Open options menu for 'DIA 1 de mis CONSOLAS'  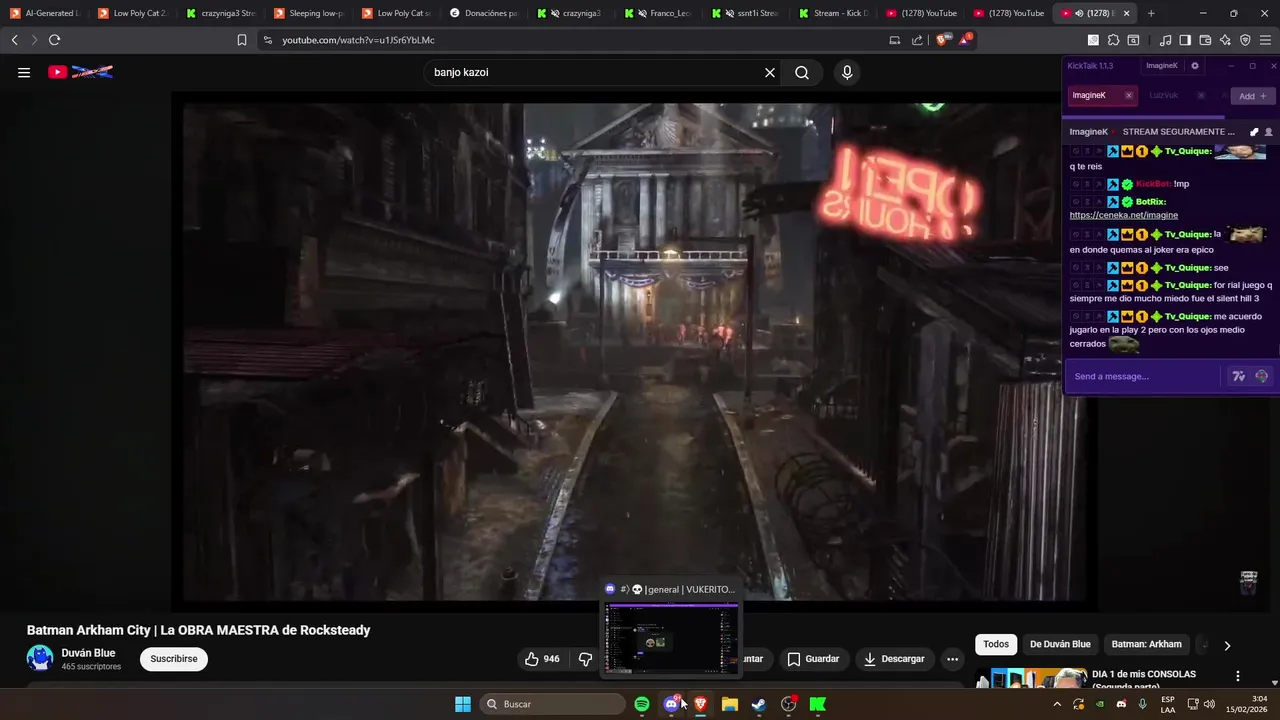[x=1238, y=677]
